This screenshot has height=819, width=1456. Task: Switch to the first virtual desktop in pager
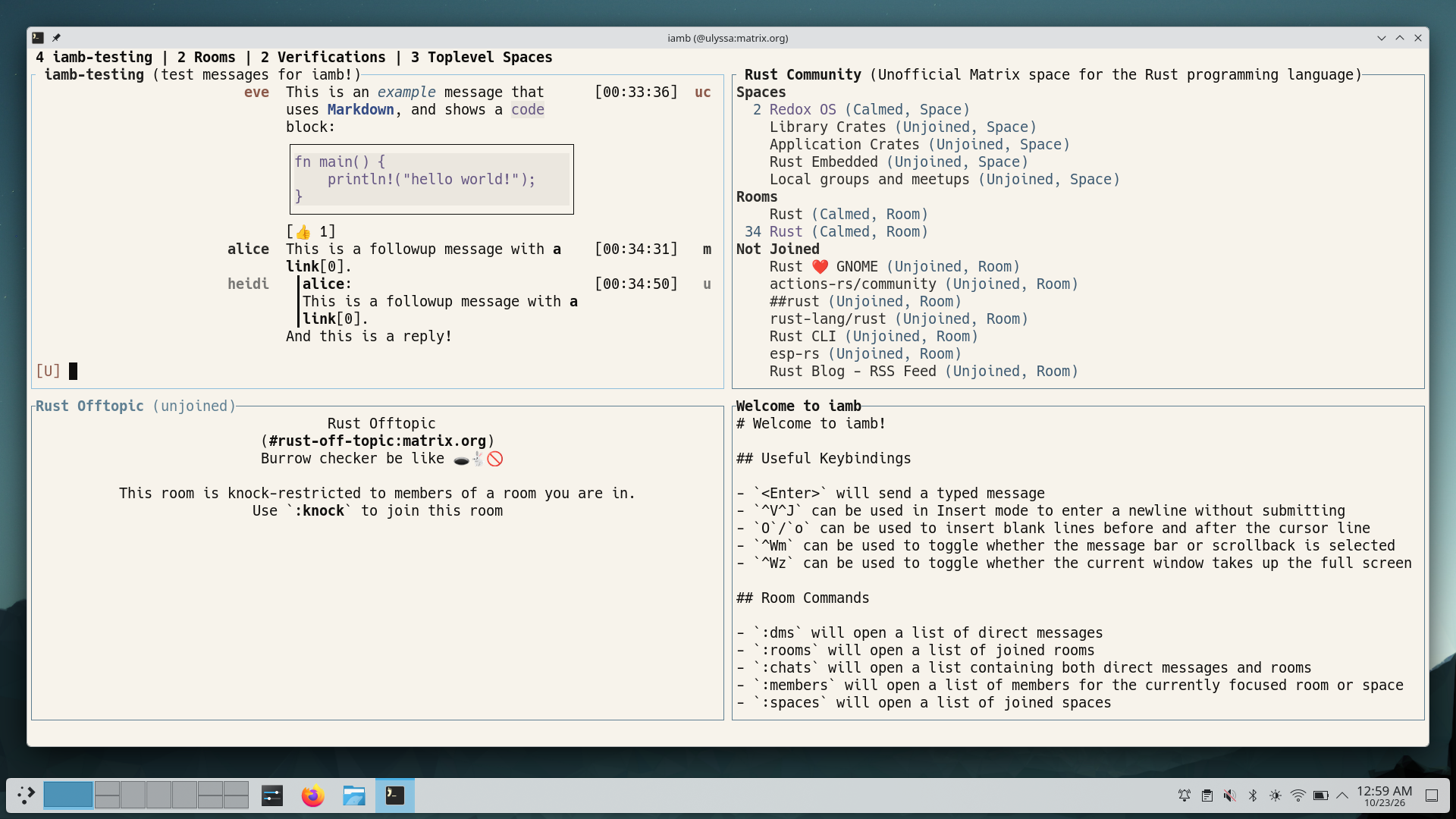point(68,795)
